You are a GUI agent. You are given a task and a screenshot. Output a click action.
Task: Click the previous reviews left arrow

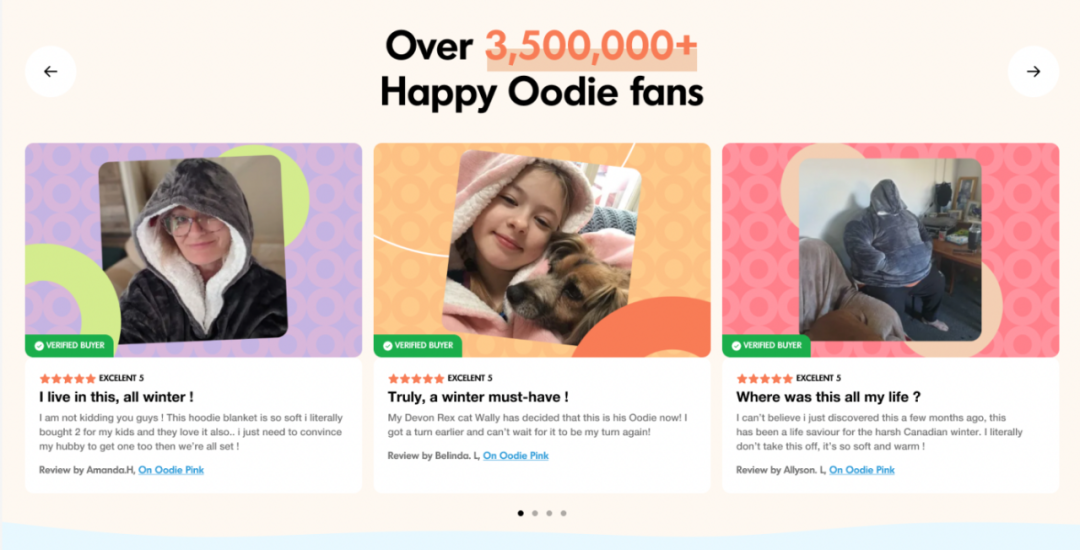(x=50, y=72)
